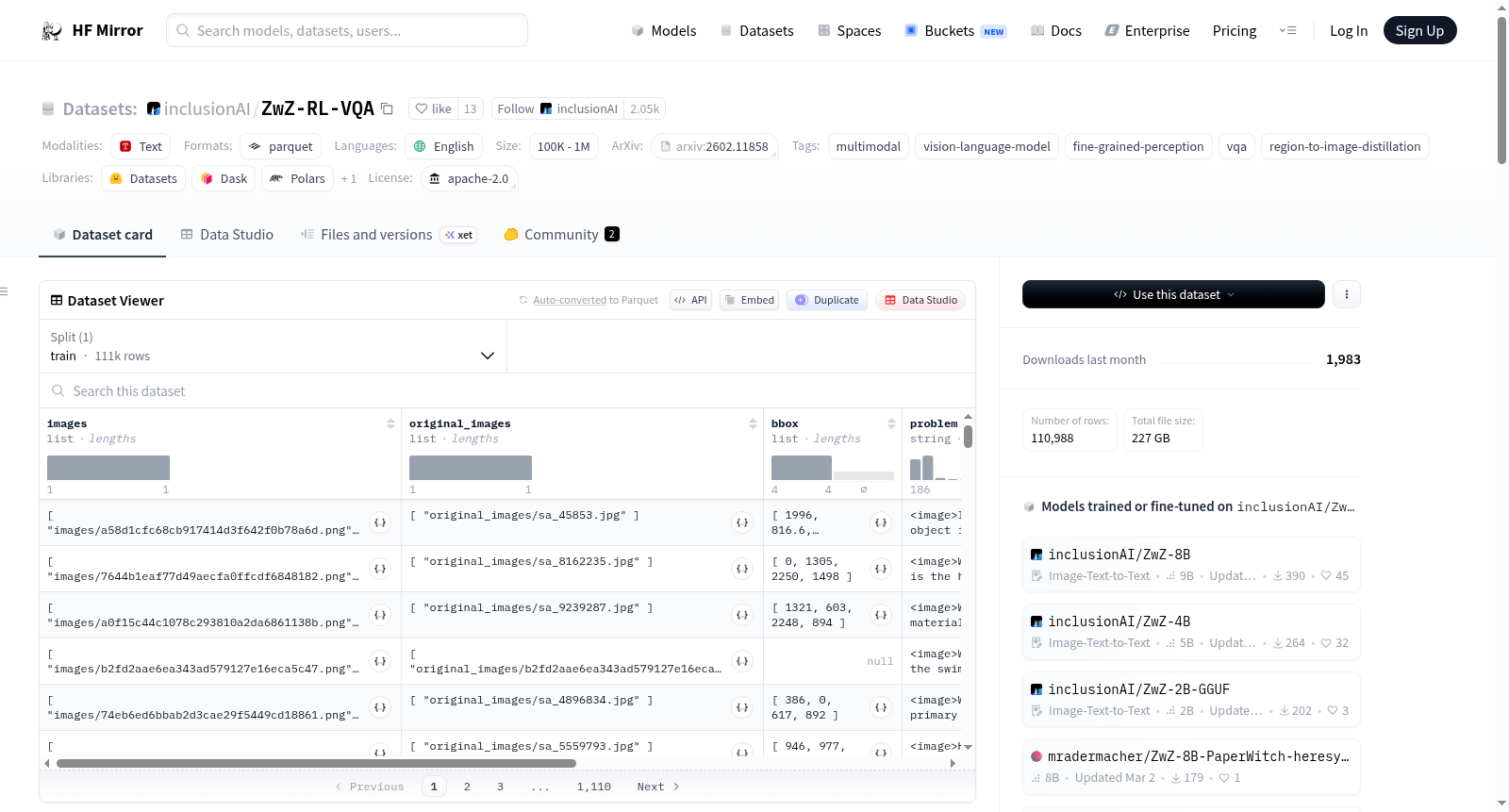Image resolution: width=1509 pixels, height=812 pixels.
Task: Expand the Split train dropdown
Action: pos(273,346)
